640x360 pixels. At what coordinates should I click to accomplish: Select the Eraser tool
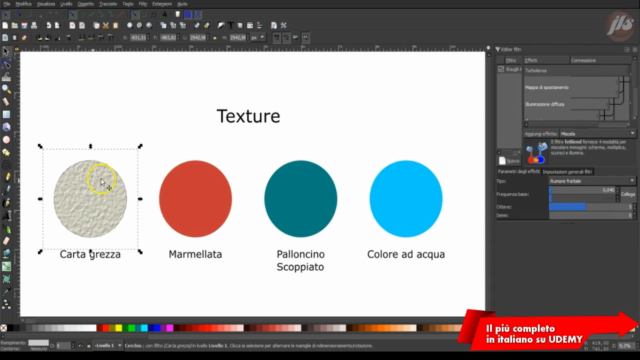pyautogui.click(x=6, y=241)
